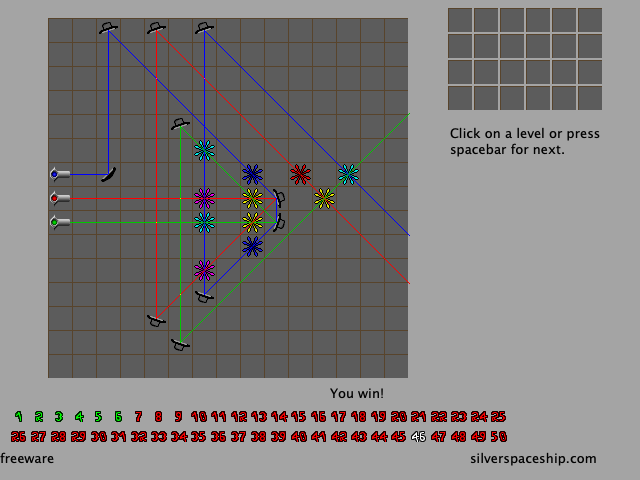Click the far-right cyan flower target
The height and width of the screenshot is (480, 640).
tap(349, 174)
